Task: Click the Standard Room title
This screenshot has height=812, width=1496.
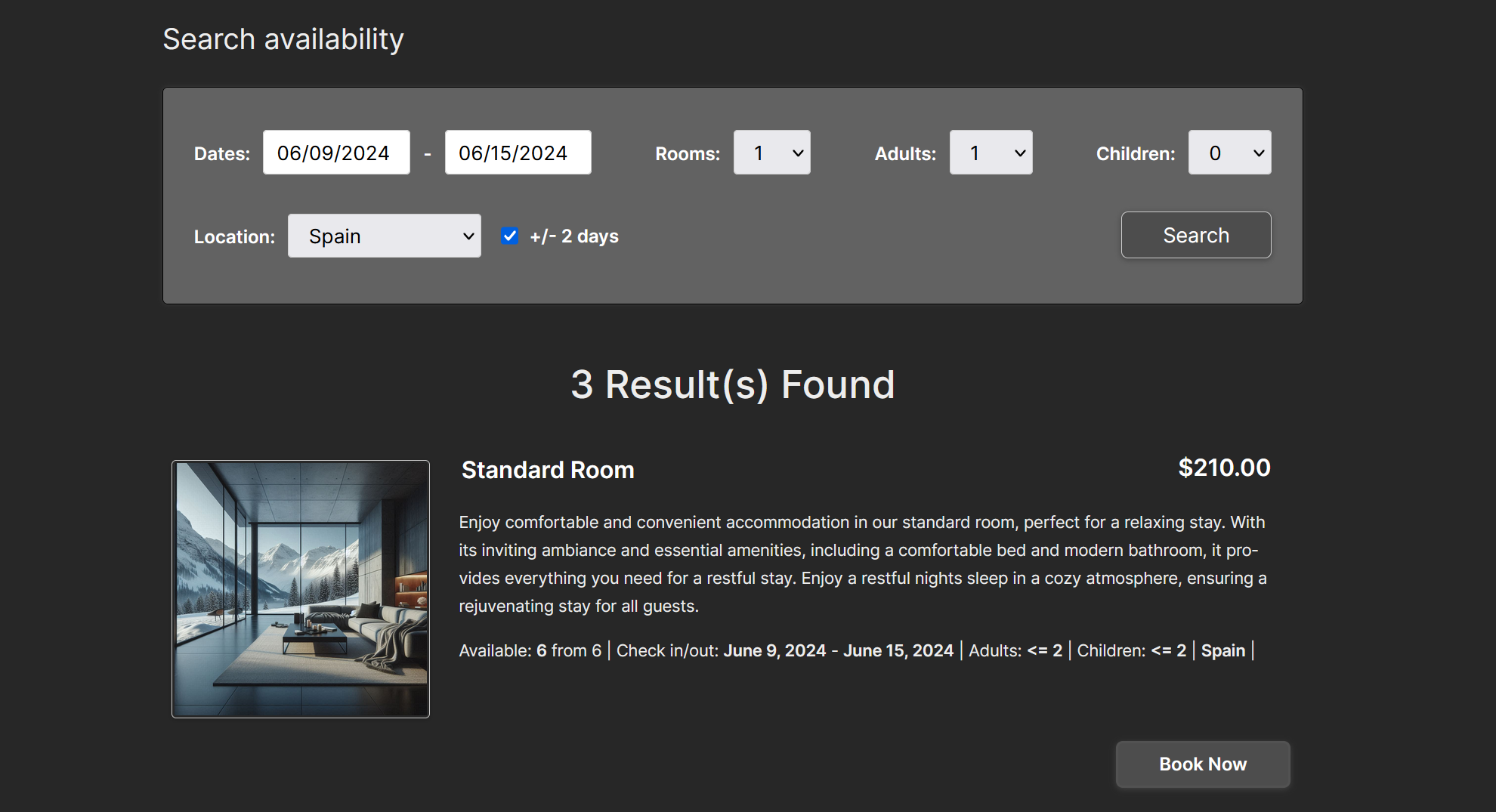Action: (548, 470)
